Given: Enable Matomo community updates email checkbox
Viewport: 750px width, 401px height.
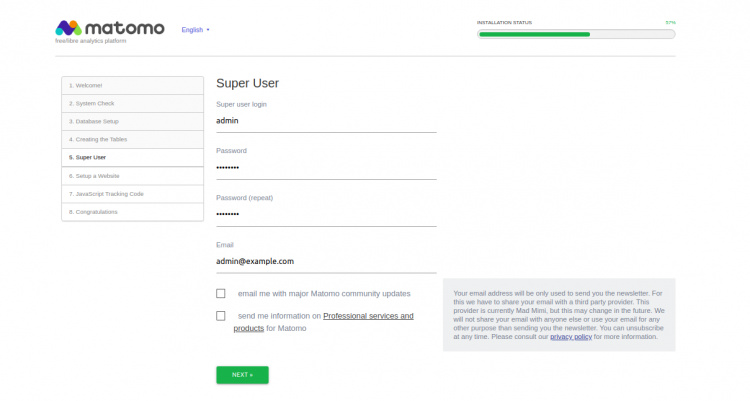Looking at the screenshot, I should 221,294.
